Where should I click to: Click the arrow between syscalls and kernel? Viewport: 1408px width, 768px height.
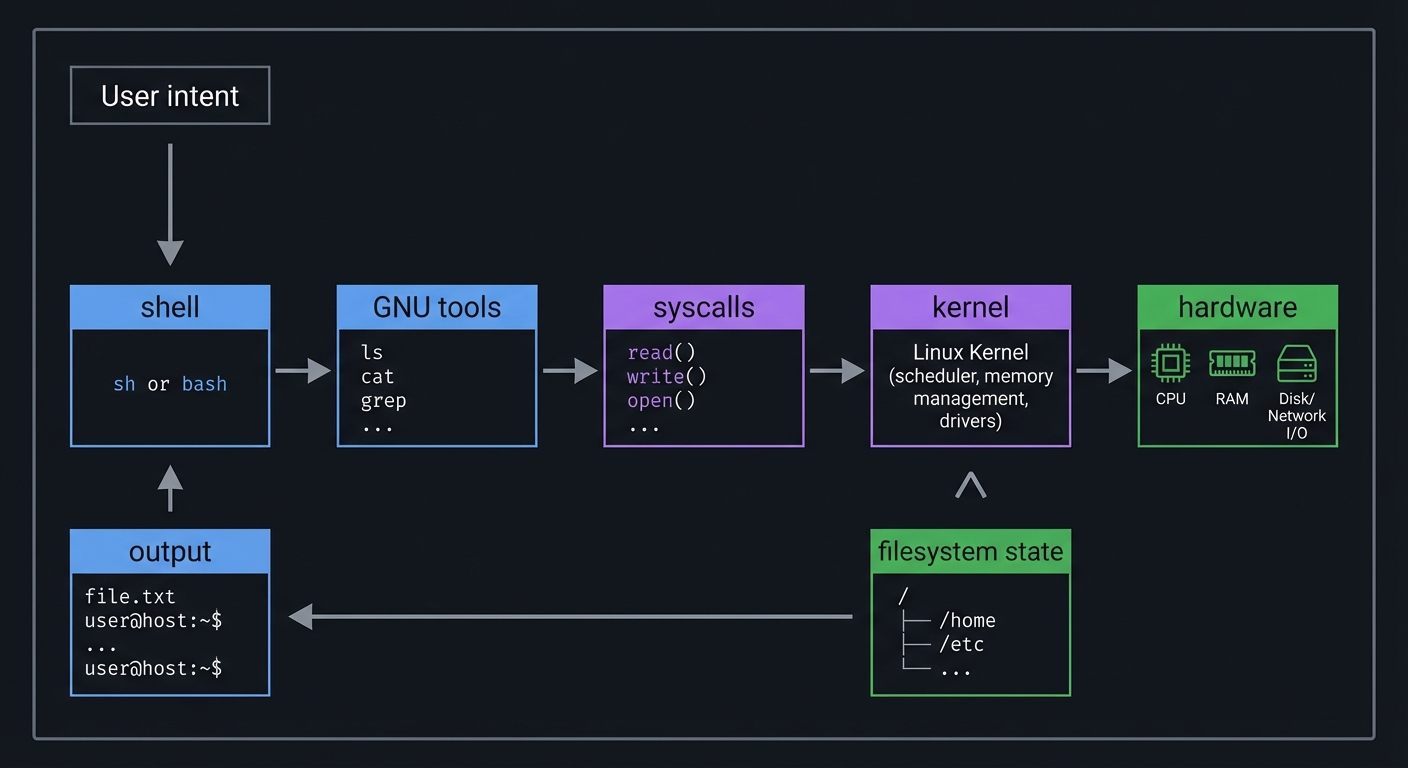(x=836, y=370)
